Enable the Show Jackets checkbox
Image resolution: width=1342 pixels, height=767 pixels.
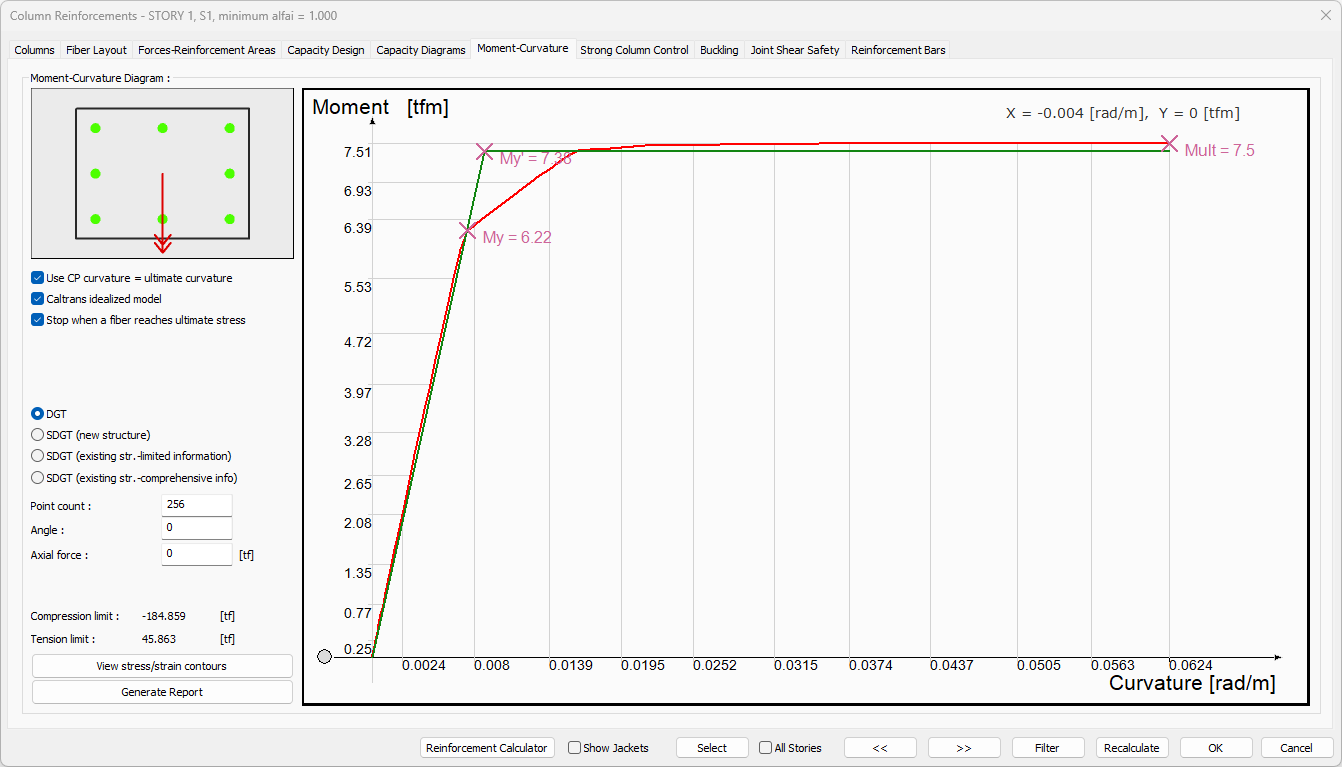575,748
